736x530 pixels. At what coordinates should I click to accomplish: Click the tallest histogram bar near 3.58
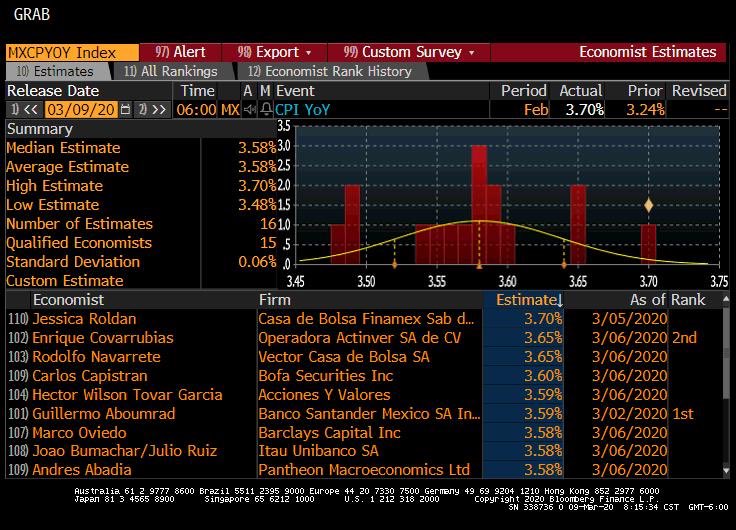click(x=479, y=204)
